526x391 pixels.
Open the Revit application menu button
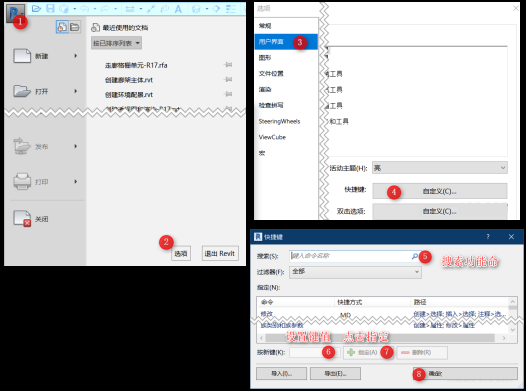click(x=15, y=13)
